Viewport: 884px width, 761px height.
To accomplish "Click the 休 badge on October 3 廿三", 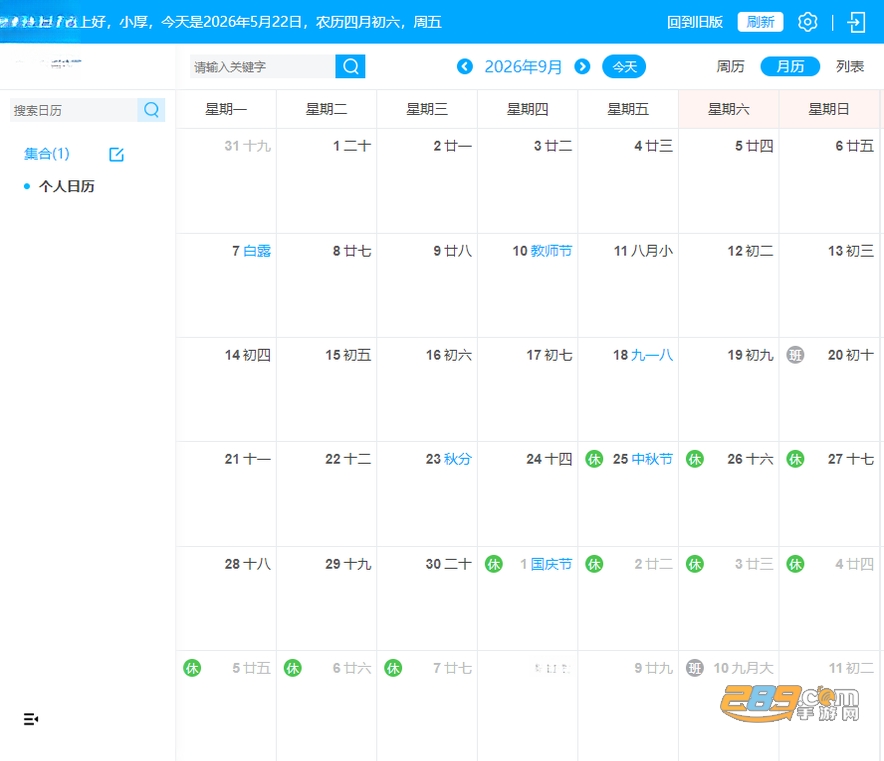I will pos(695,564).
